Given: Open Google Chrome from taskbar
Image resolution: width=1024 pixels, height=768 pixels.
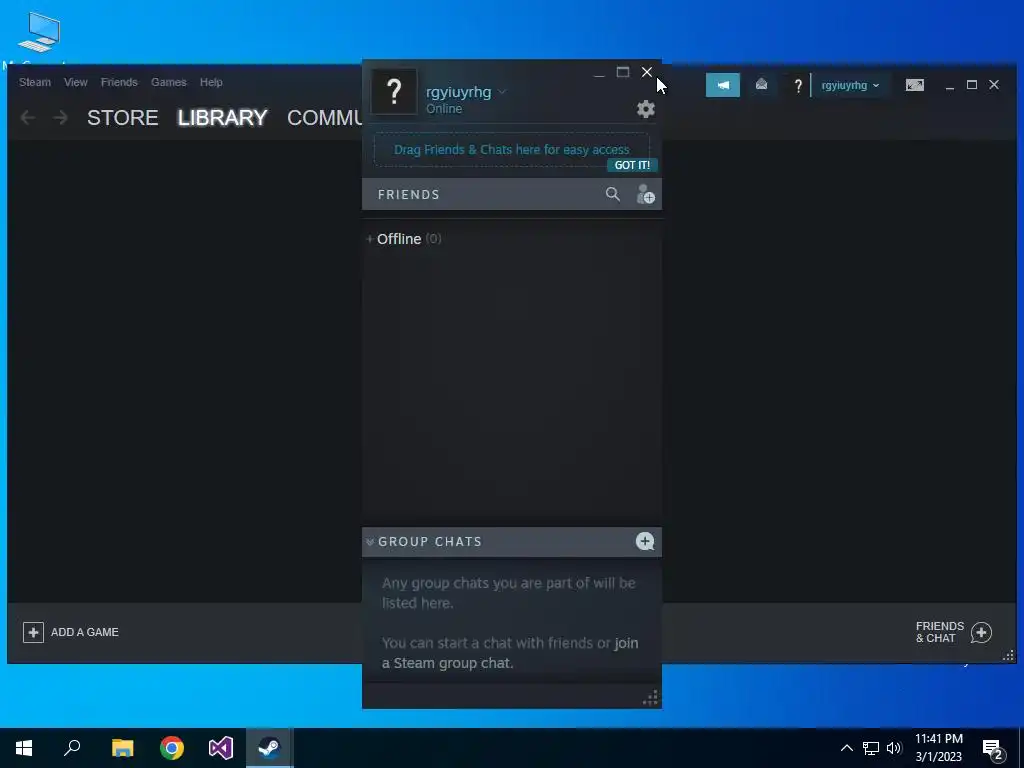Looking at the screenshot, I should (172, 748).
